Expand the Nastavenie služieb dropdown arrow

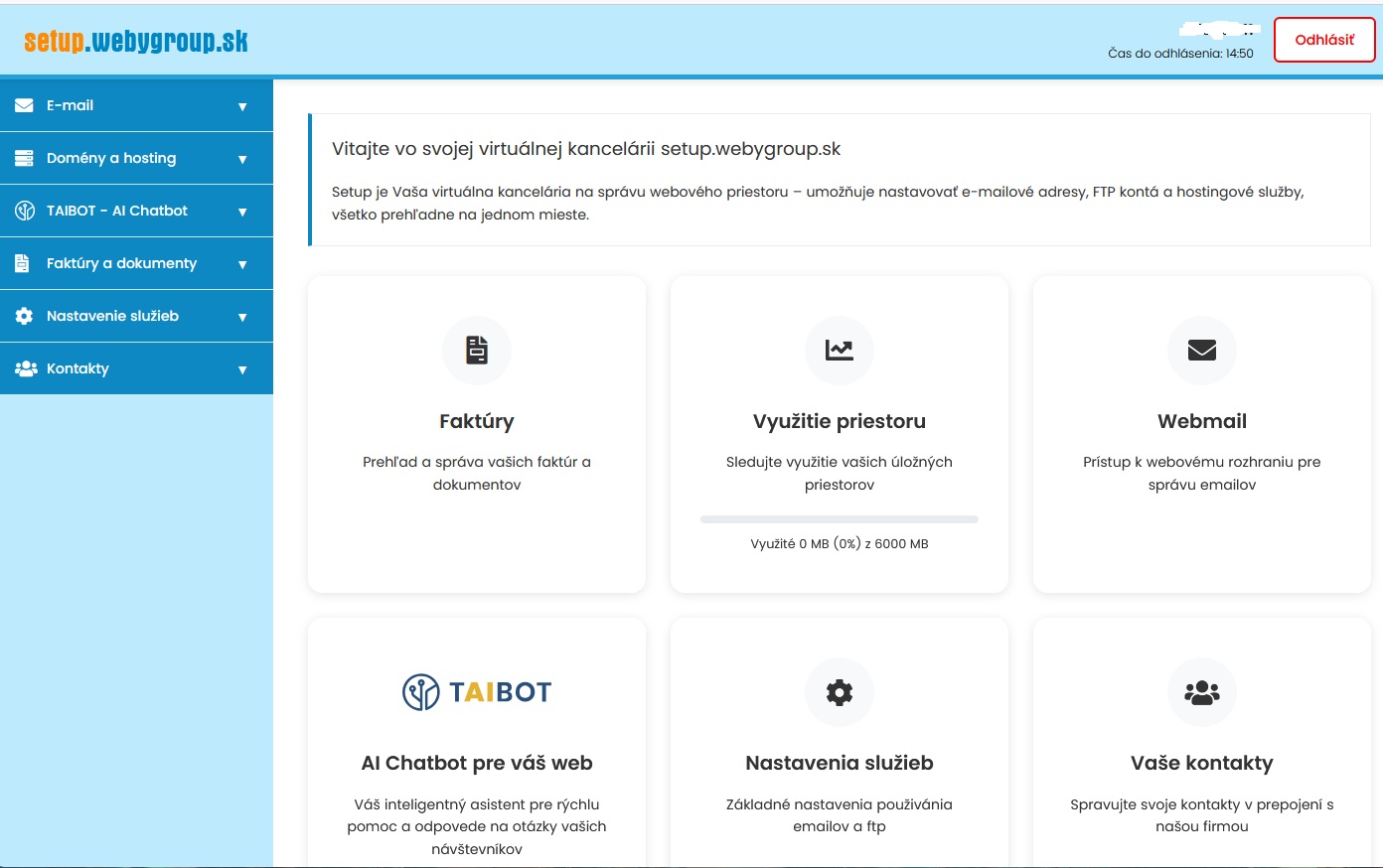coord(242,317)
